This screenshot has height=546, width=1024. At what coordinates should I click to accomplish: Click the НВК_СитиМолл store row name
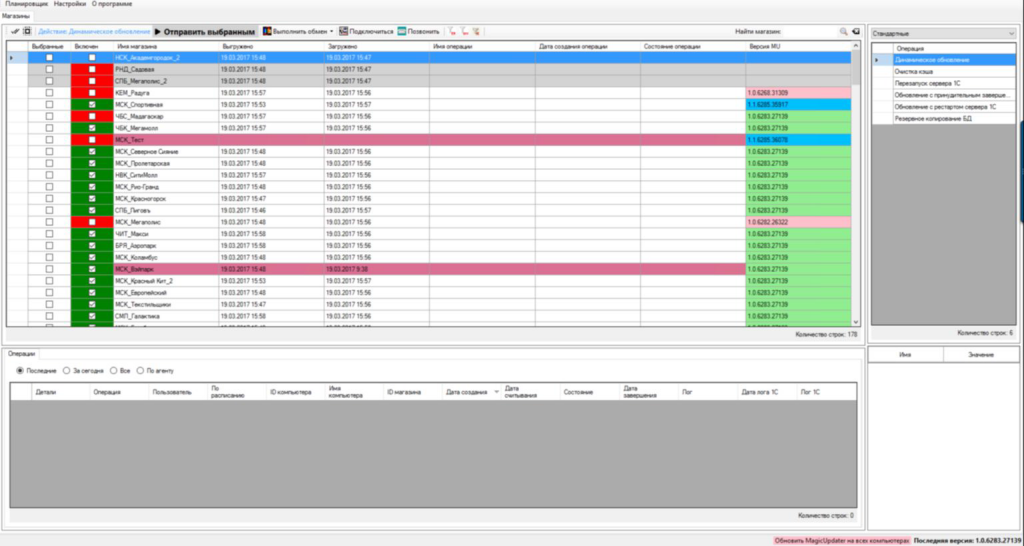point(135,175)
